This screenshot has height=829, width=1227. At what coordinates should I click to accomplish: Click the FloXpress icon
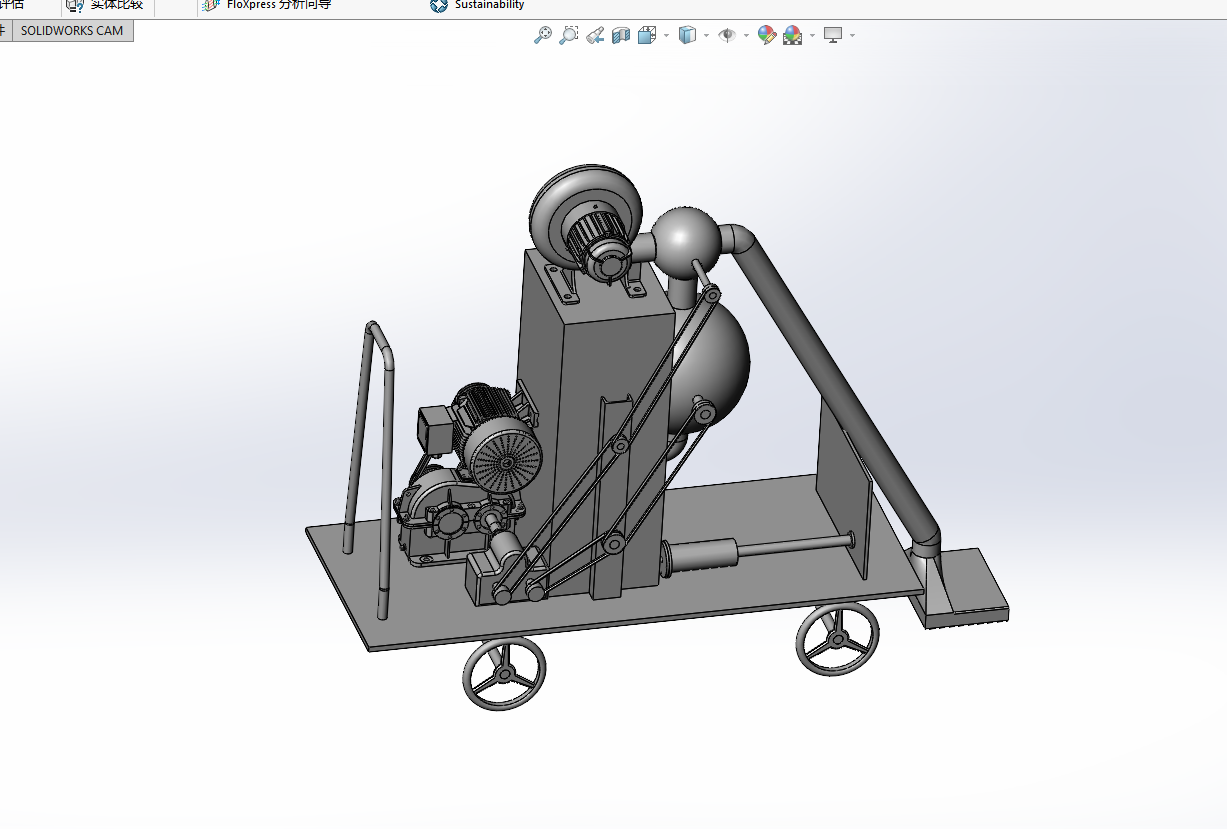[210, 5]
